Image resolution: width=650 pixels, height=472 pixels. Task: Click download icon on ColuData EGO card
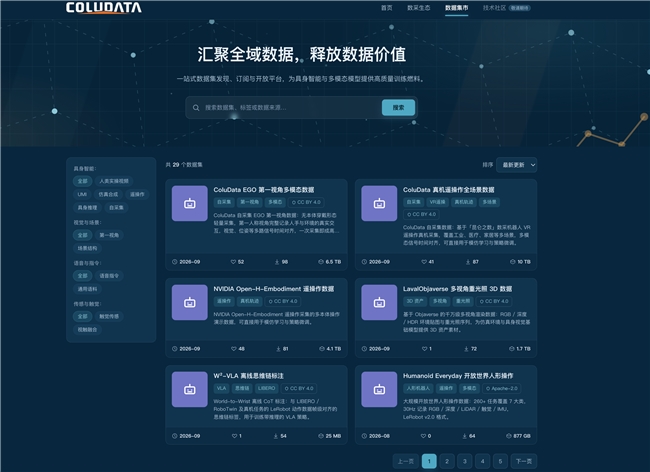[x=277, y=262]
